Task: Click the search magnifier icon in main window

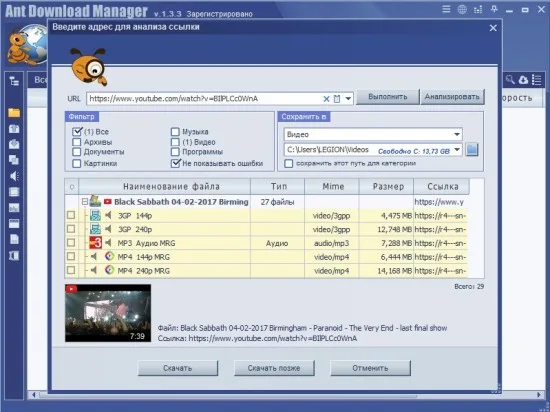Action: (x=510, y=80)
